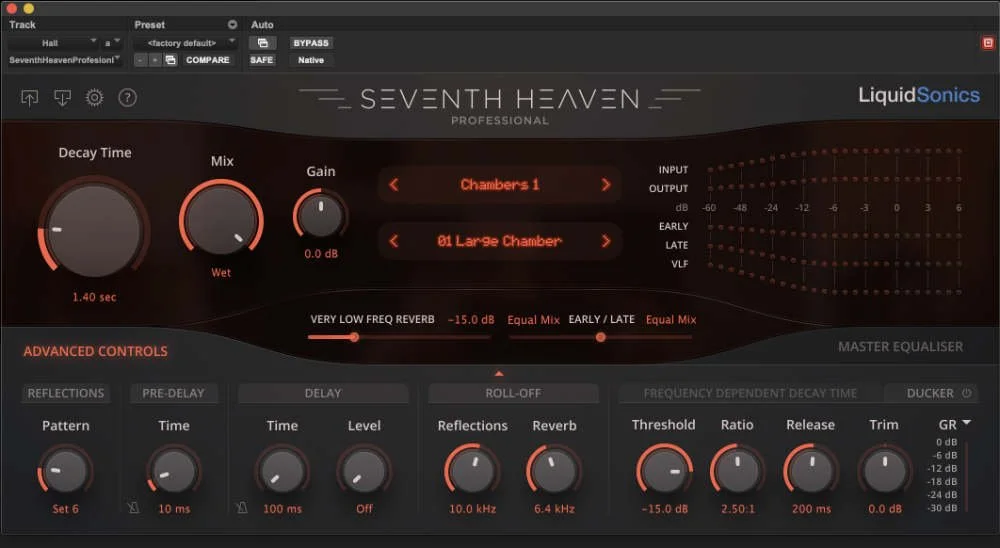Toggle the BYPASS button
1000x548 pixels.
311,43
